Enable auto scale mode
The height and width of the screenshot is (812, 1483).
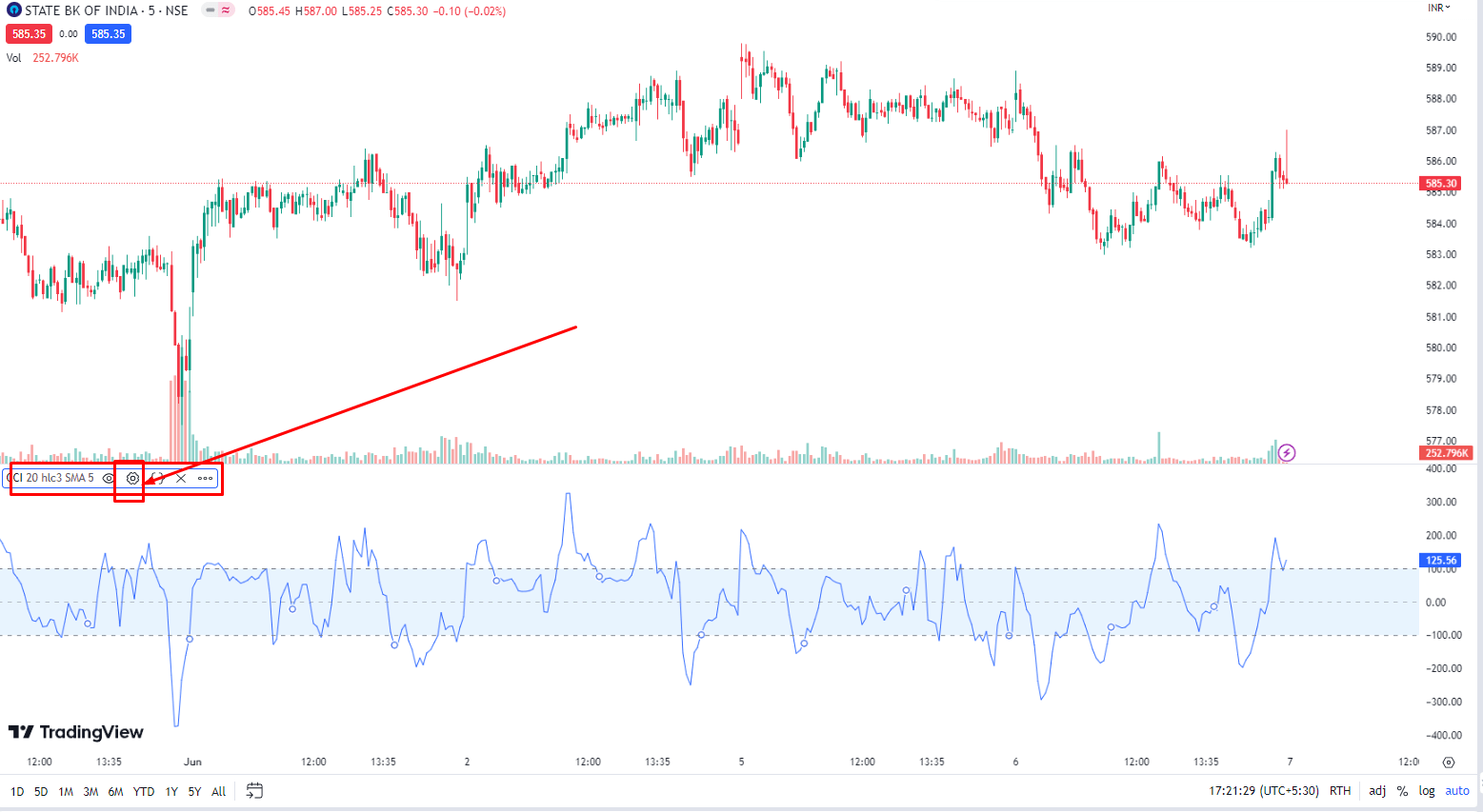pos(1457,790)
